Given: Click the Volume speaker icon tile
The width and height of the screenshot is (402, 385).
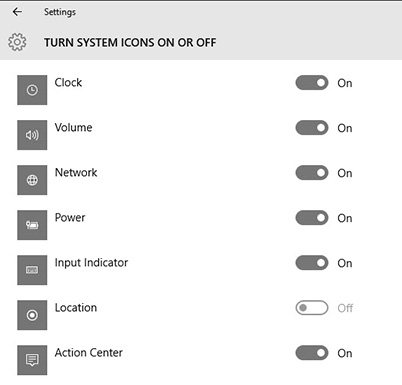Looking at the screenshot, I should pos(32,135).
